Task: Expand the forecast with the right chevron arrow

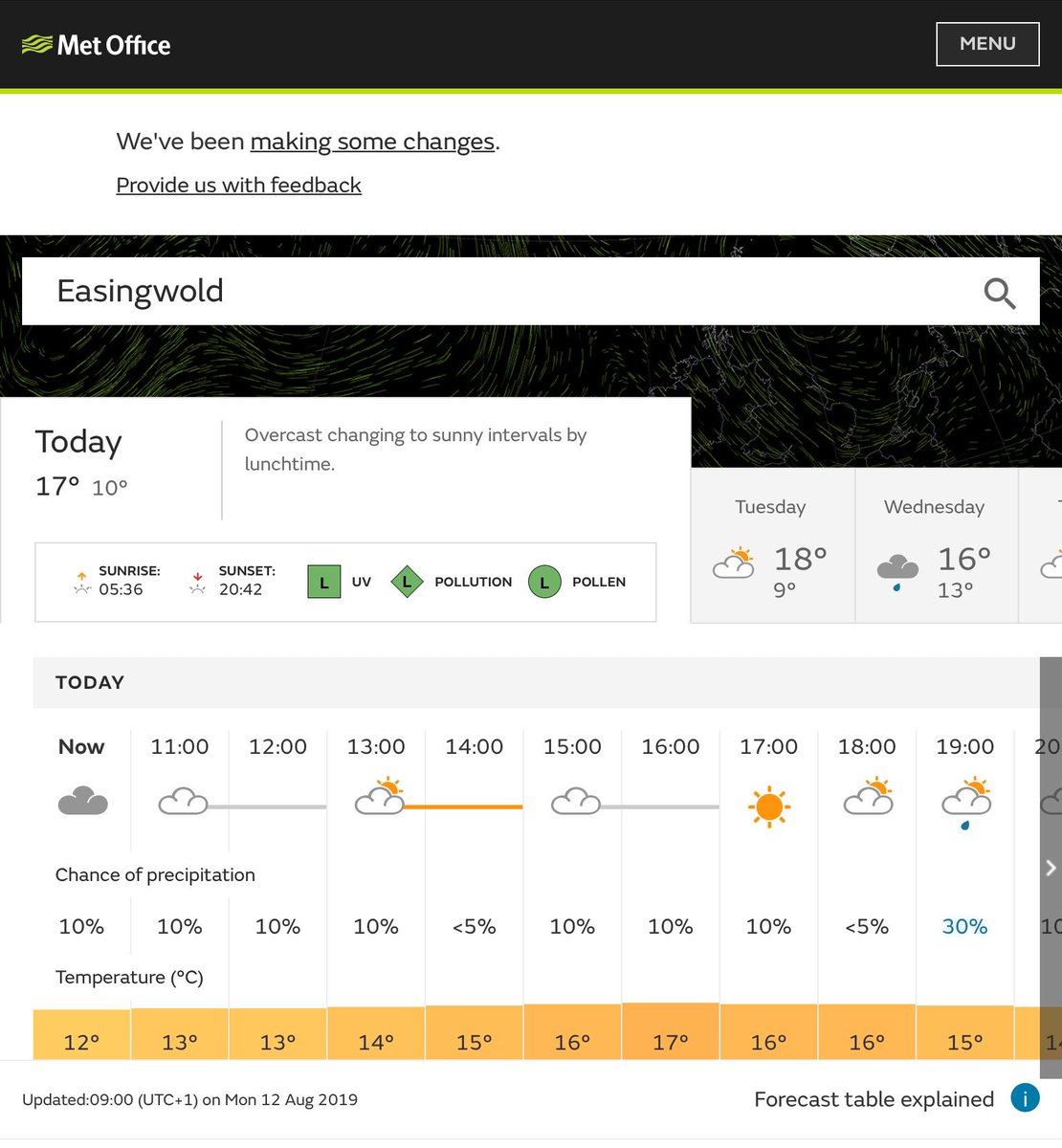Action: [1049, 868]
